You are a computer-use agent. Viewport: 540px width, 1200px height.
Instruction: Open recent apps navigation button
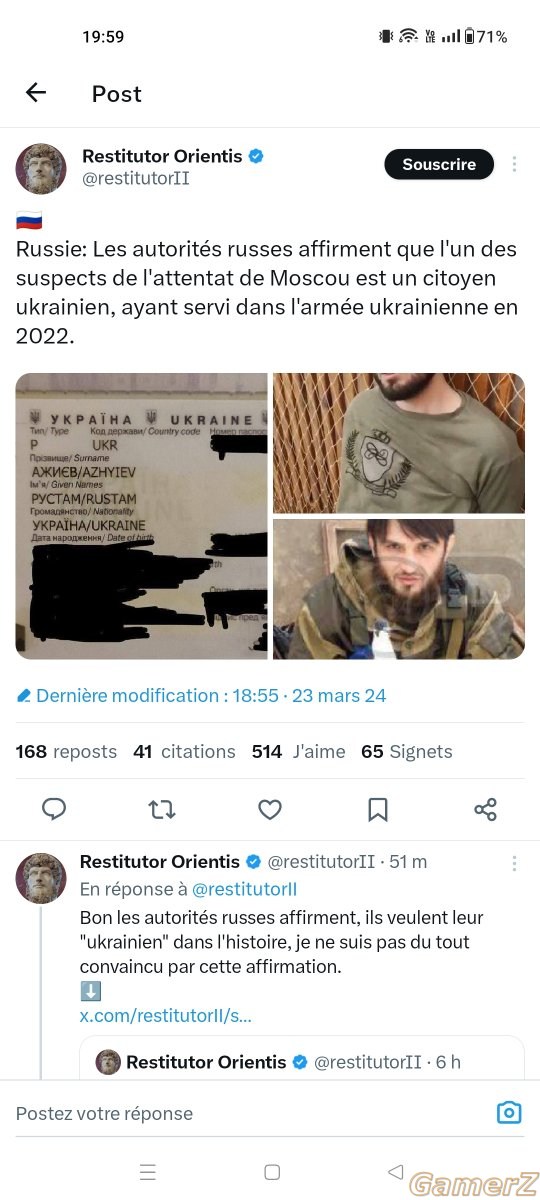(147, 1172)
